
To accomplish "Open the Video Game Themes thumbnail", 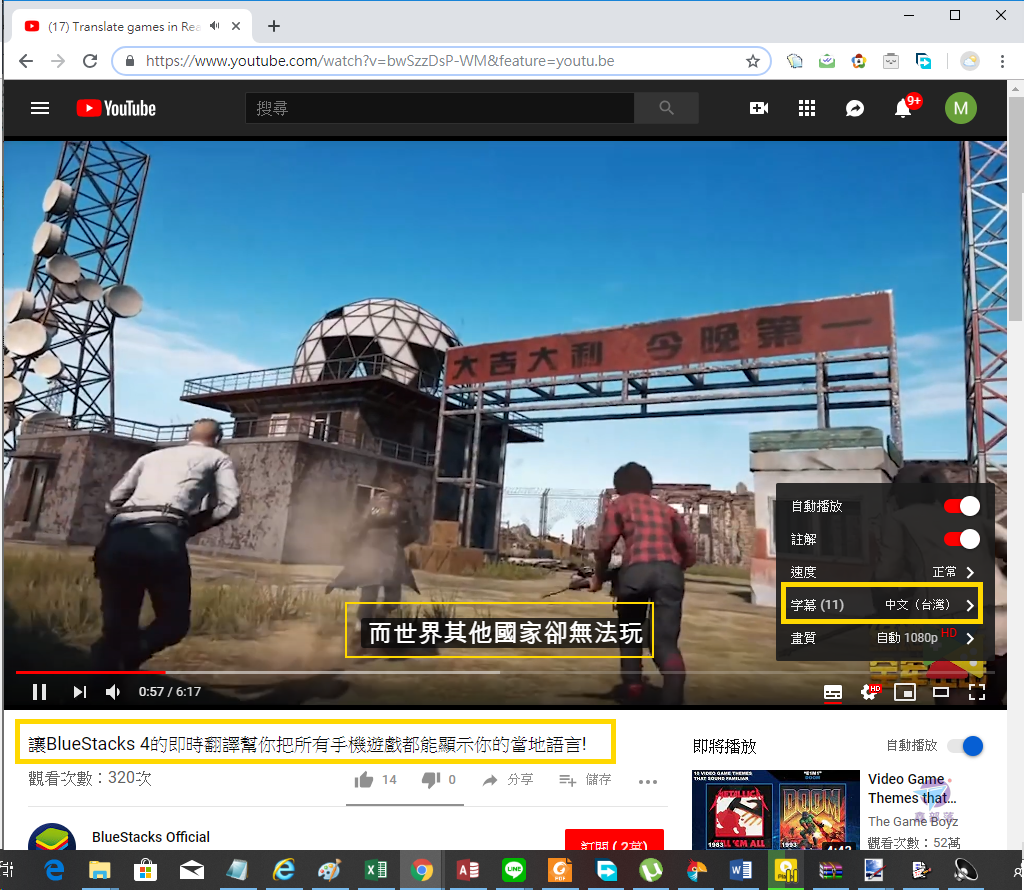I will click(x=775, y=810).
